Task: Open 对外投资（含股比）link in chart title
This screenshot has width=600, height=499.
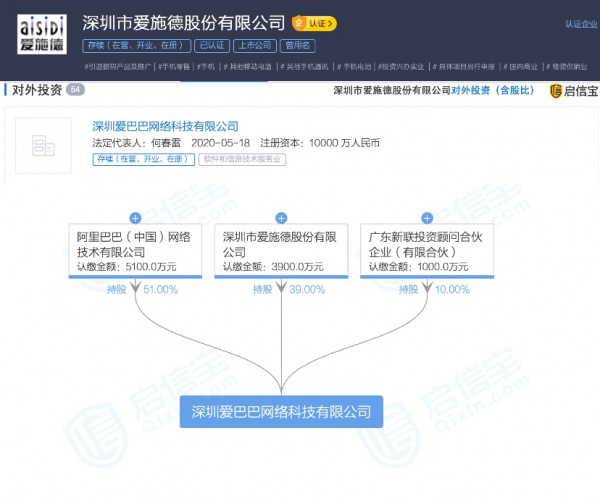Action: [492, 90]
